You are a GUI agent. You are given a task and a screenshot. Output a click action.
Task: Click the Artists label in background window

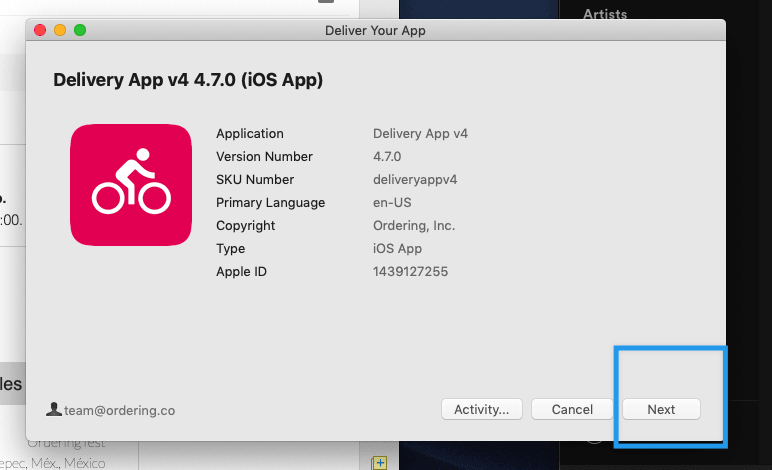[605, 14]
